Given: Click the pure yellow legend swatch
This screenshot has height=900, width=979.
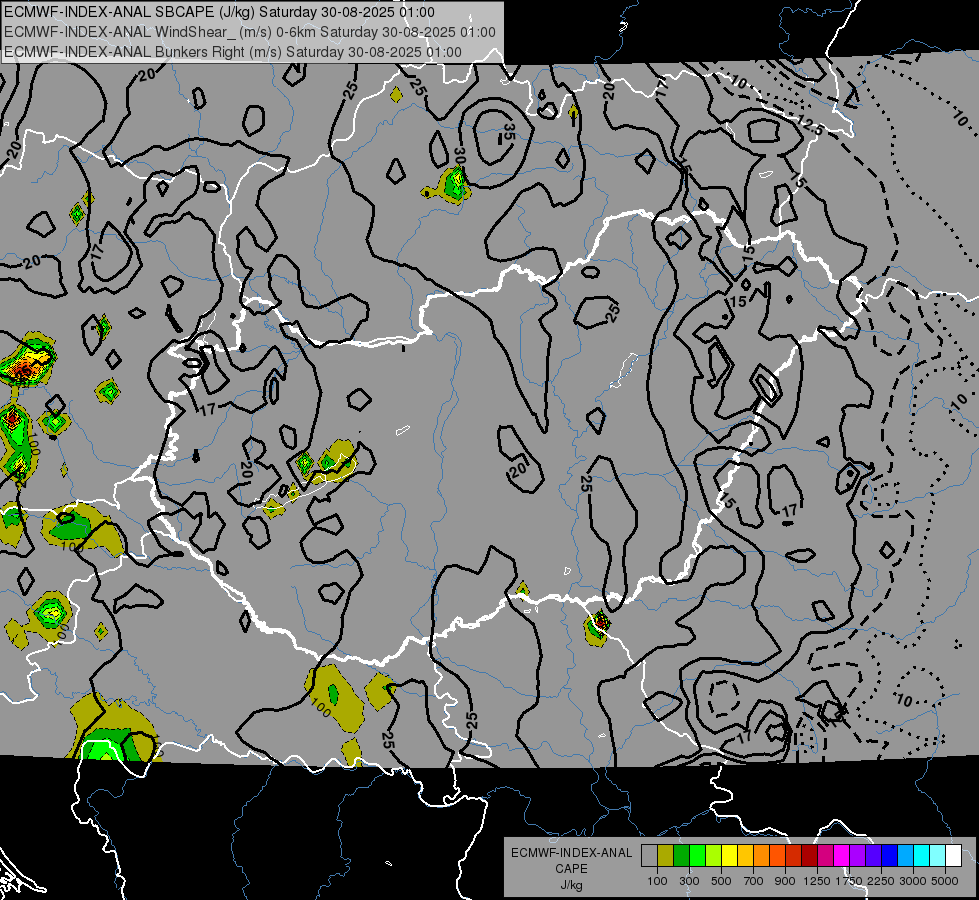Looking at the screenshot, I should click(x=729, y=856).
